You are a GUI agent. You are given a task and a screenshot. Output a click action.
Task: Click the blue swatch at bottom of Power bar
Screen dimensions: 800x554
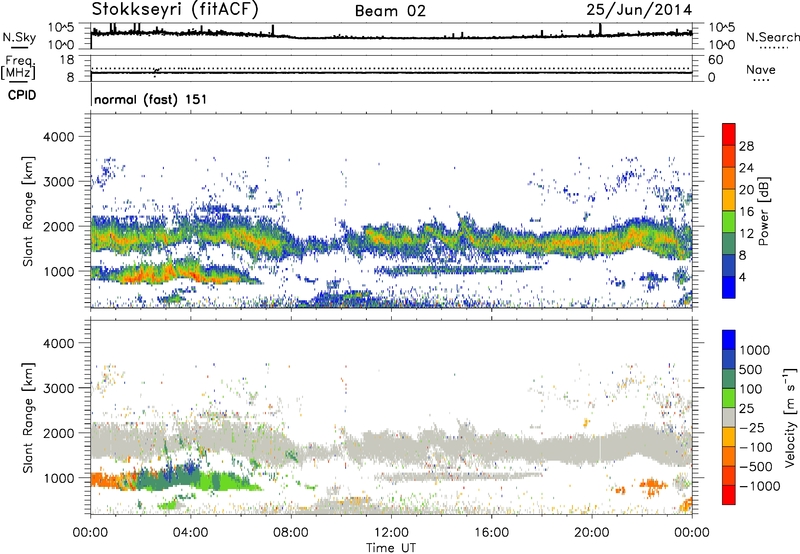click(x=729, y=287)
